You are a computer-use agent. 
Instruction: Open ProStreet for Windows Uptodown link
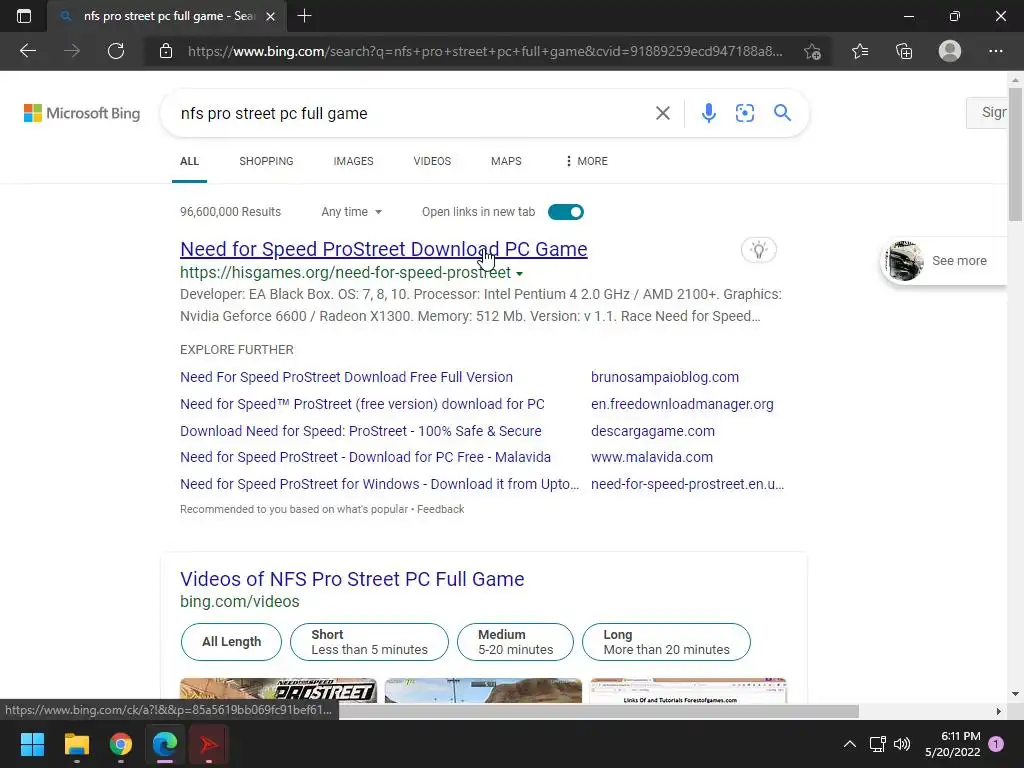(379, 484)
